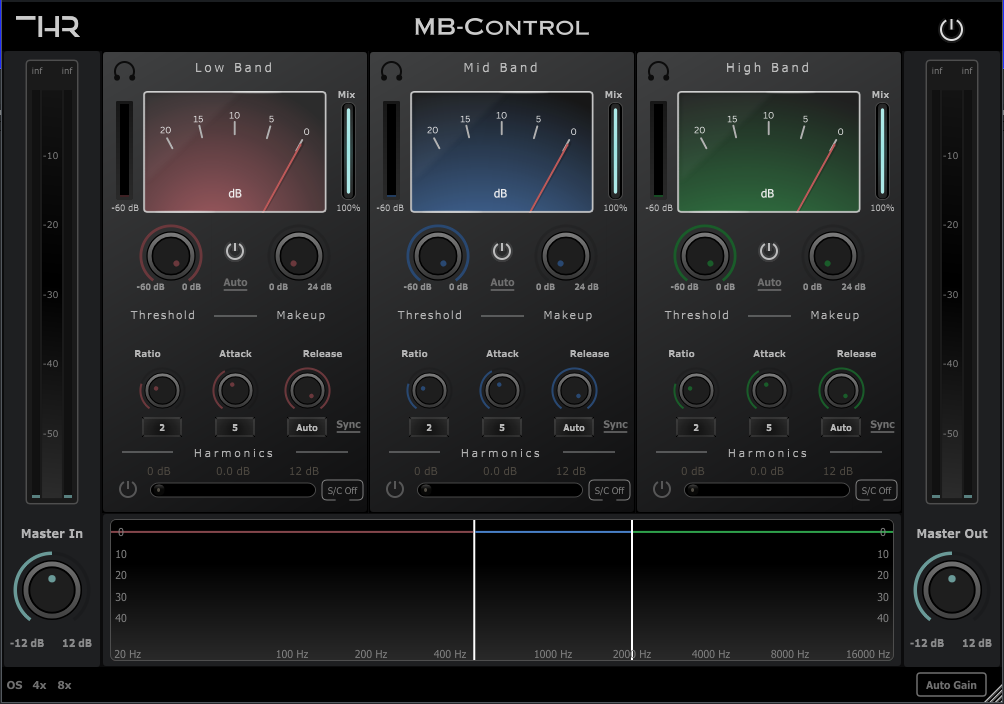
Task: Click the Low Band Mix slider
Action: click(348, 151)
